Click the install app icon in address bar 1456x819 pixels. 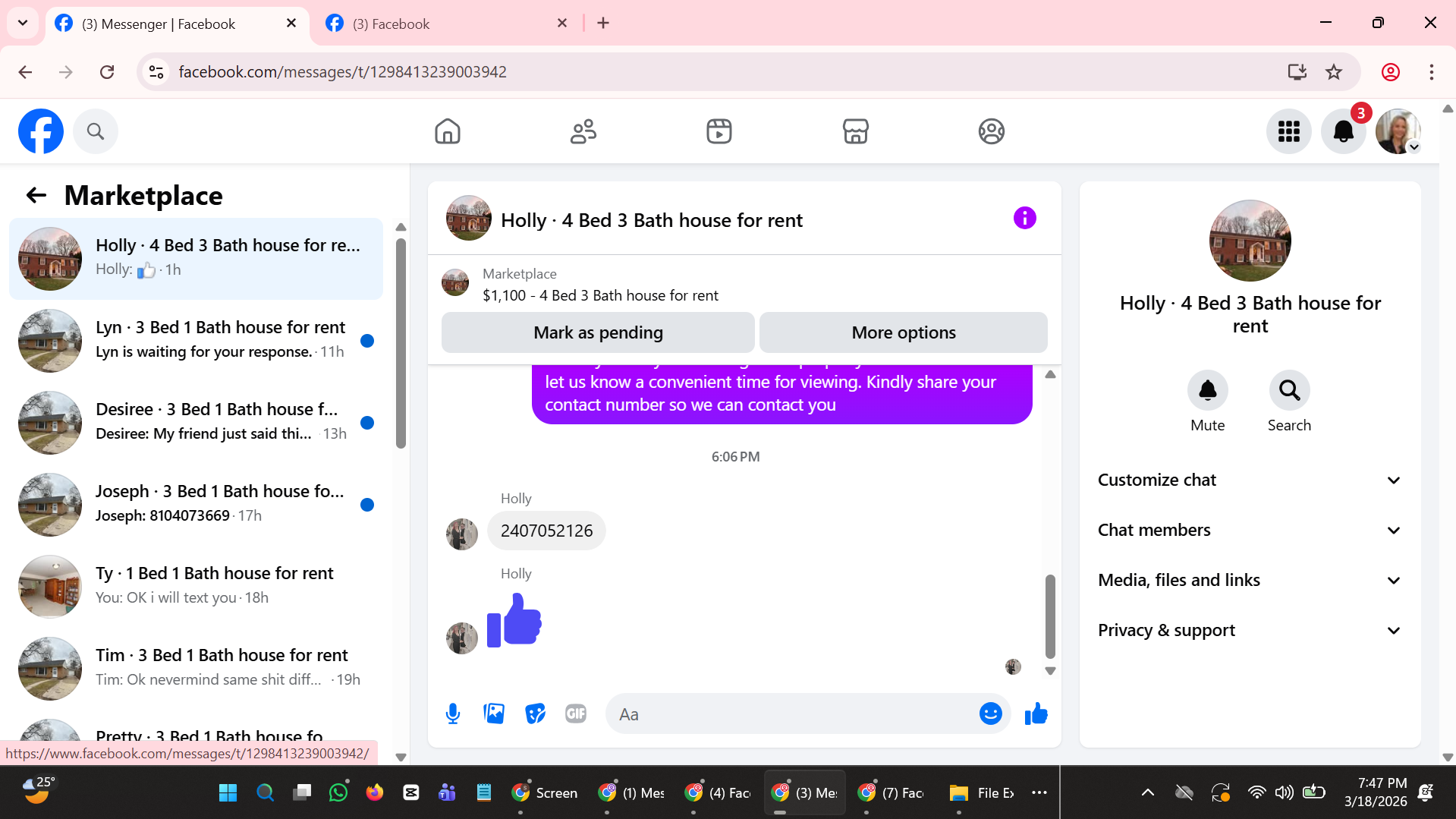click(x=1297, y=72)
